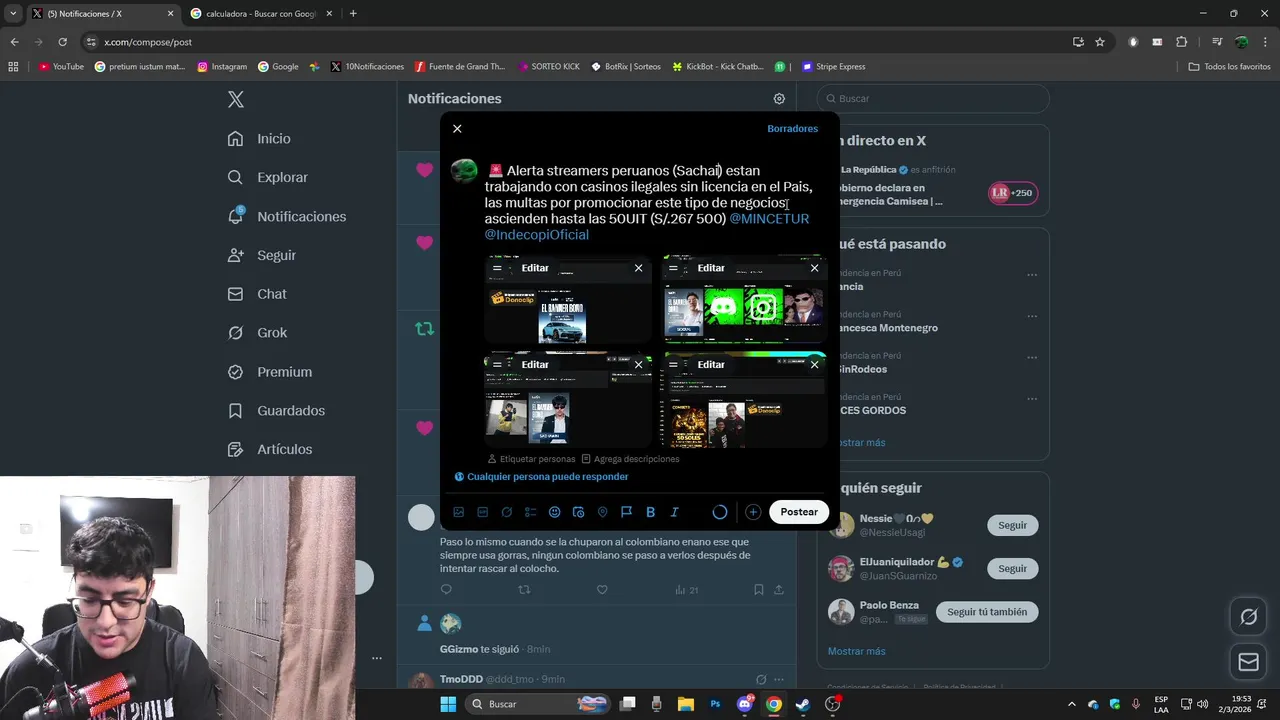Open Artículos in sidebar
The image size is (1280, 720).
(x=269, y=450)
